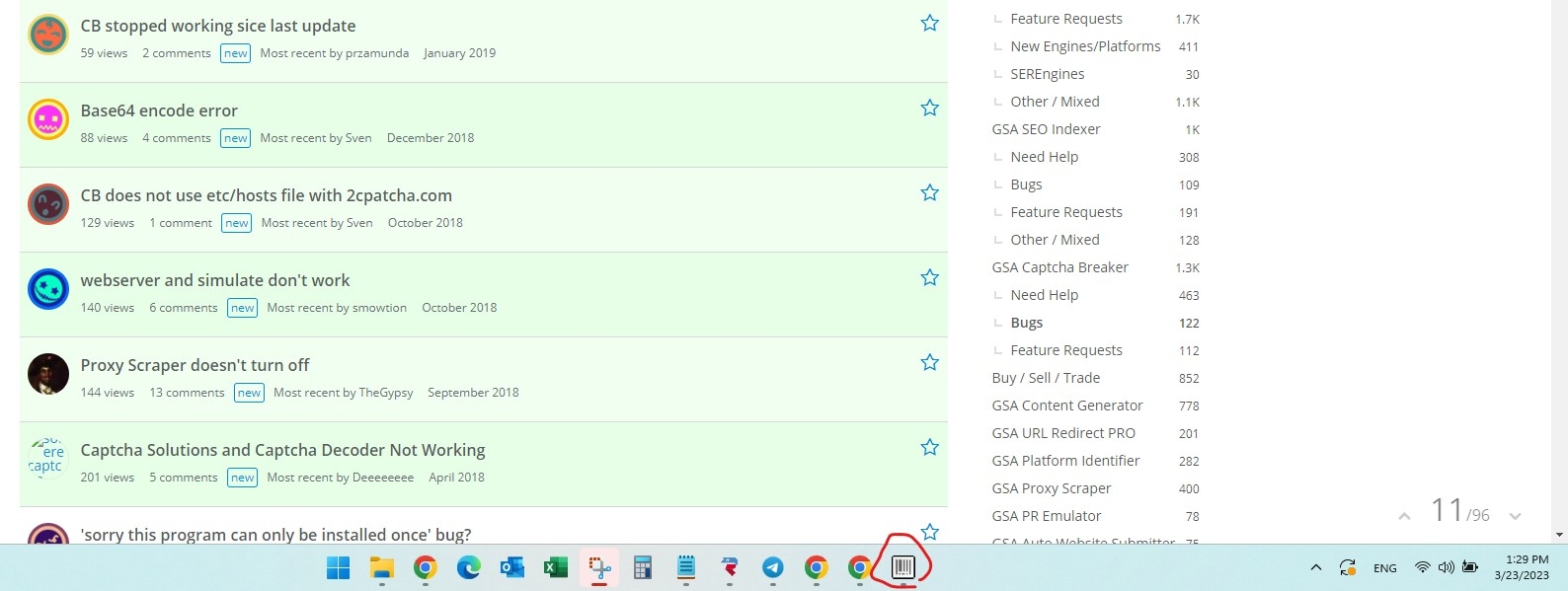Open avatar for 'CB stopped working' post

[x=48, y=35]
